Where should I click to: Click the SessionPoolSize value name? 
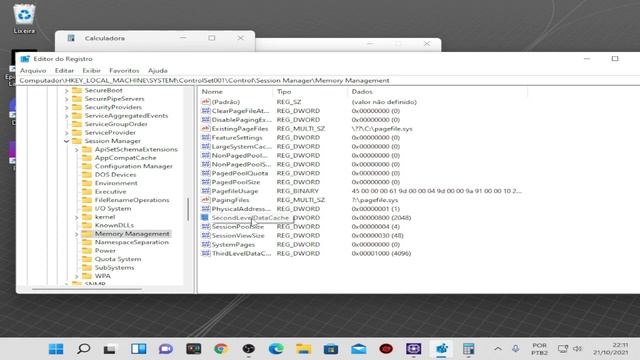click(x=238, y=227)
